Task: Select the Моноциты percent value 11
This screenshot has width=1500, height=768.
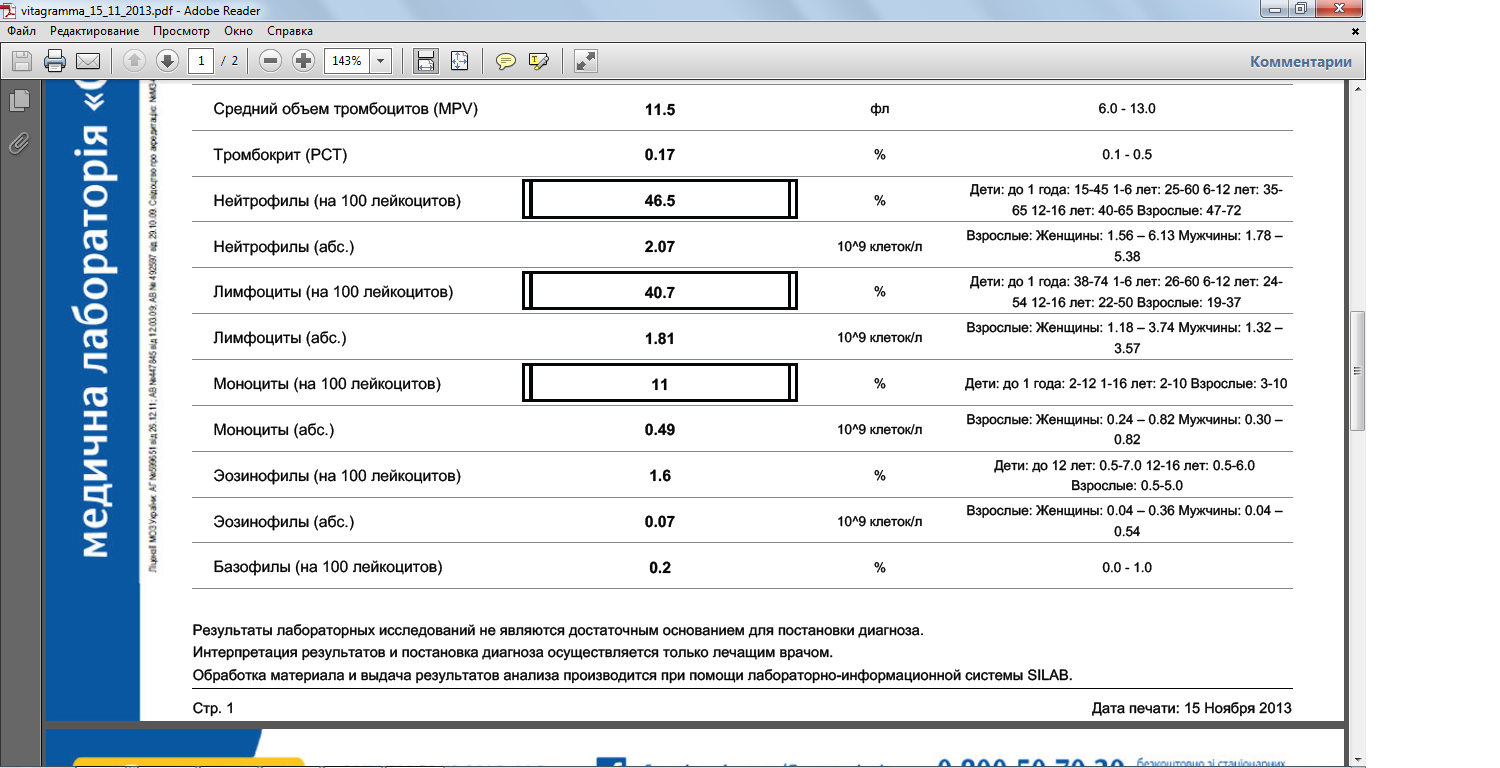Action: (660, 384)
